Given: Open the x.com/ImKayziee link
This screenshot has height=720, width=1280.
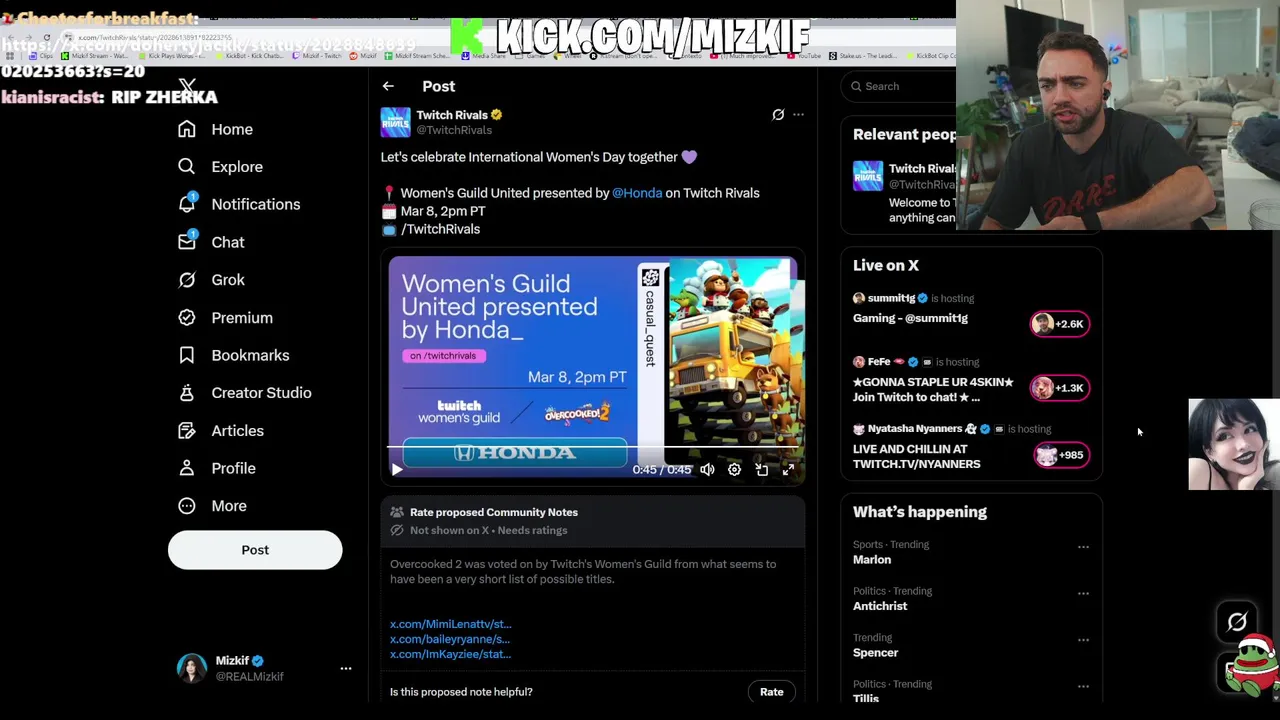Looking at the screenshot, I should (450, 654).
